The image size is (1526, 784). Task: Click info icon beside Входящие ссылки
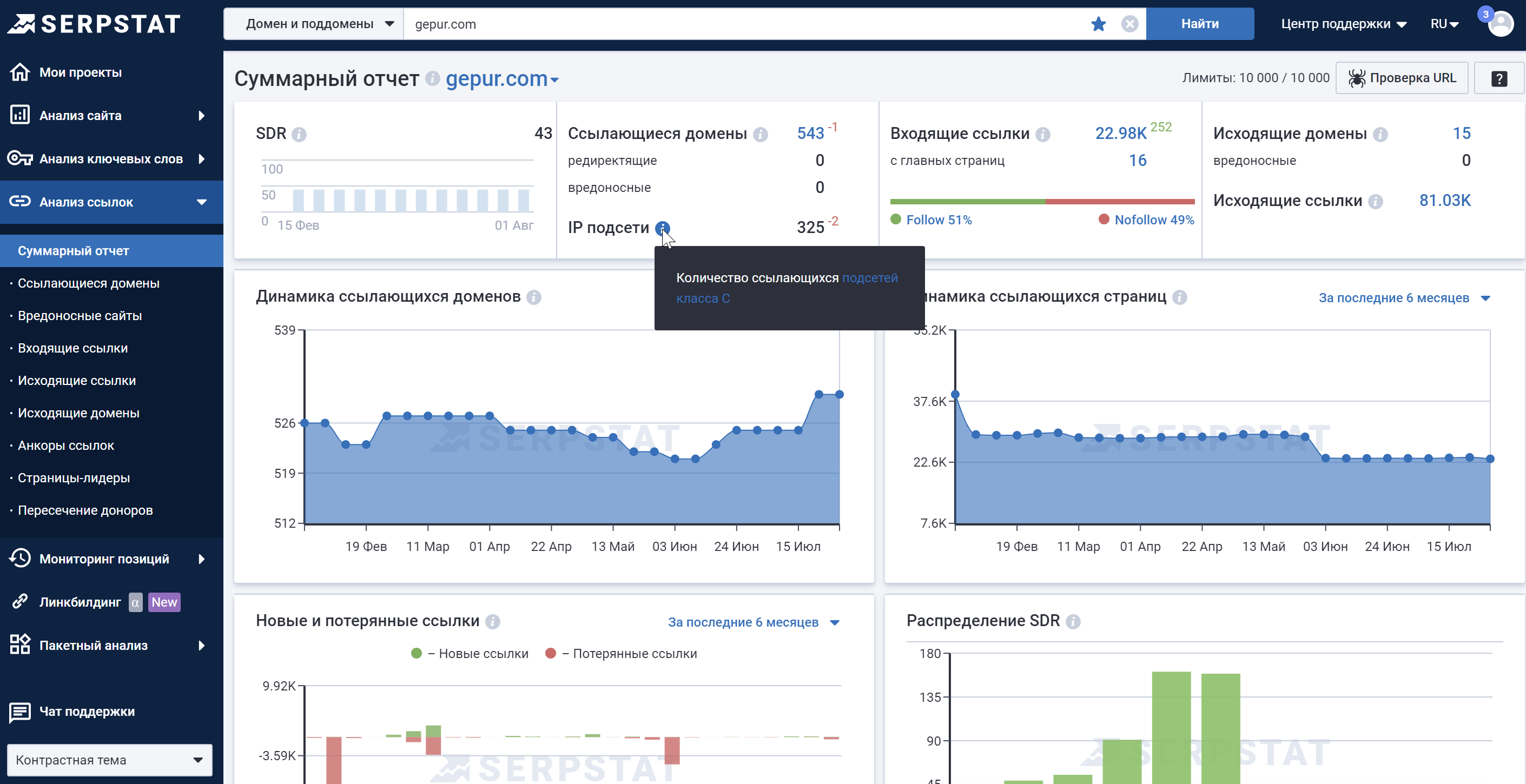(x=1042, y=135)
